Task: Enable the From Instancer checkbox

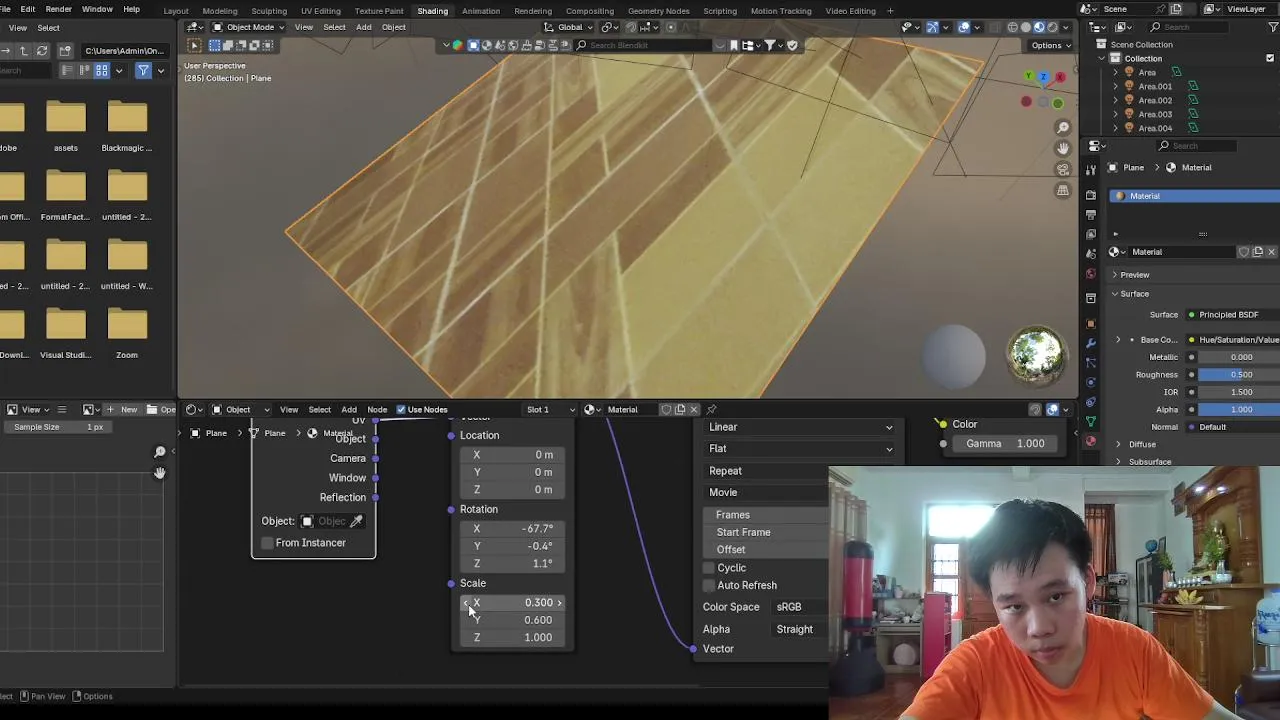Action: 267,543
